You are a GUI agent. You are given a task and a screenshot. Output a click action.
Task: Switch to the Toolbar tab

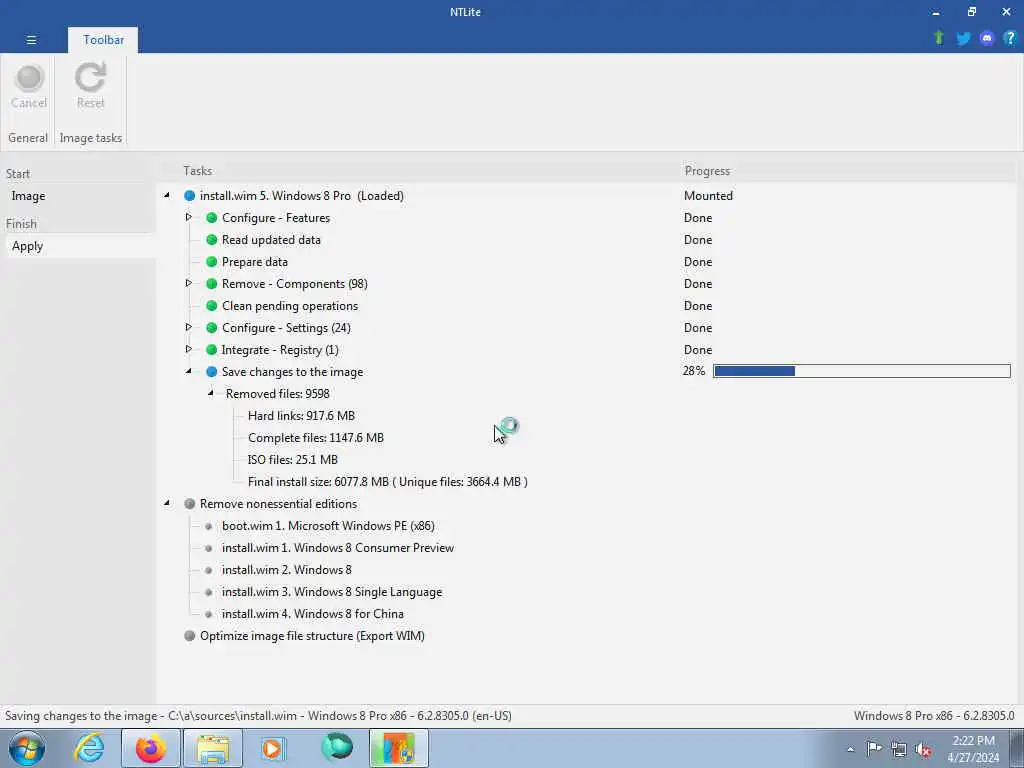[103, 40]
